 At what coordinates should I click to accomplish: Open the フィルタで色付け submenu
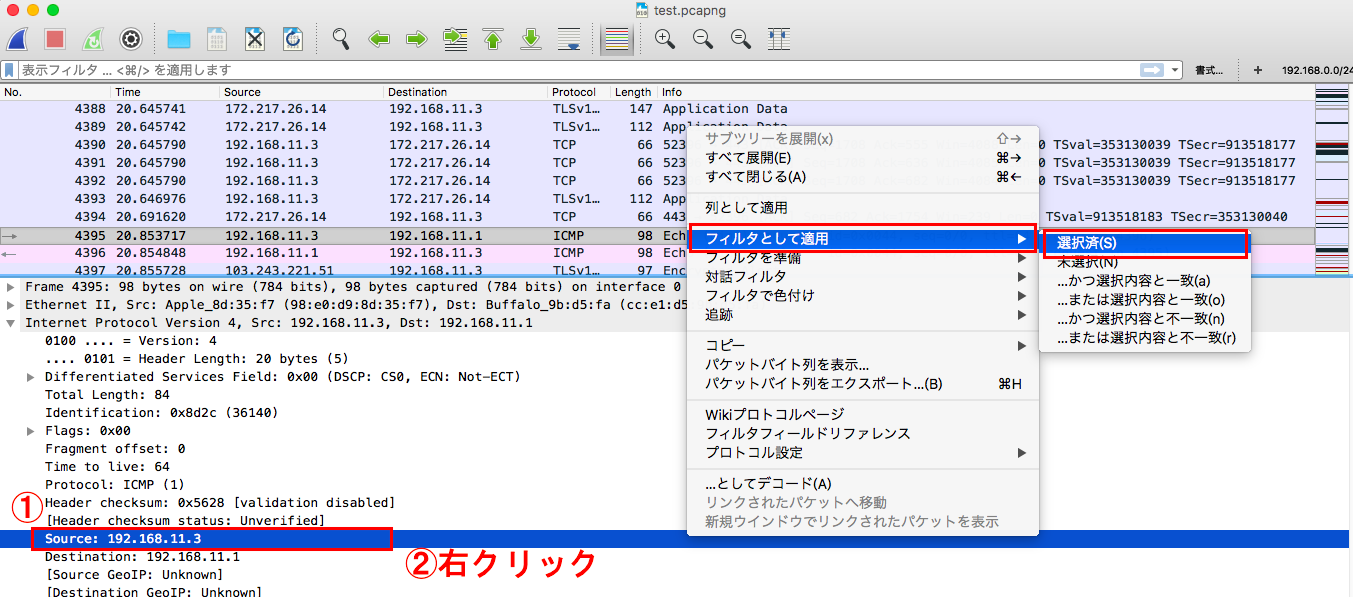[863, 296]
